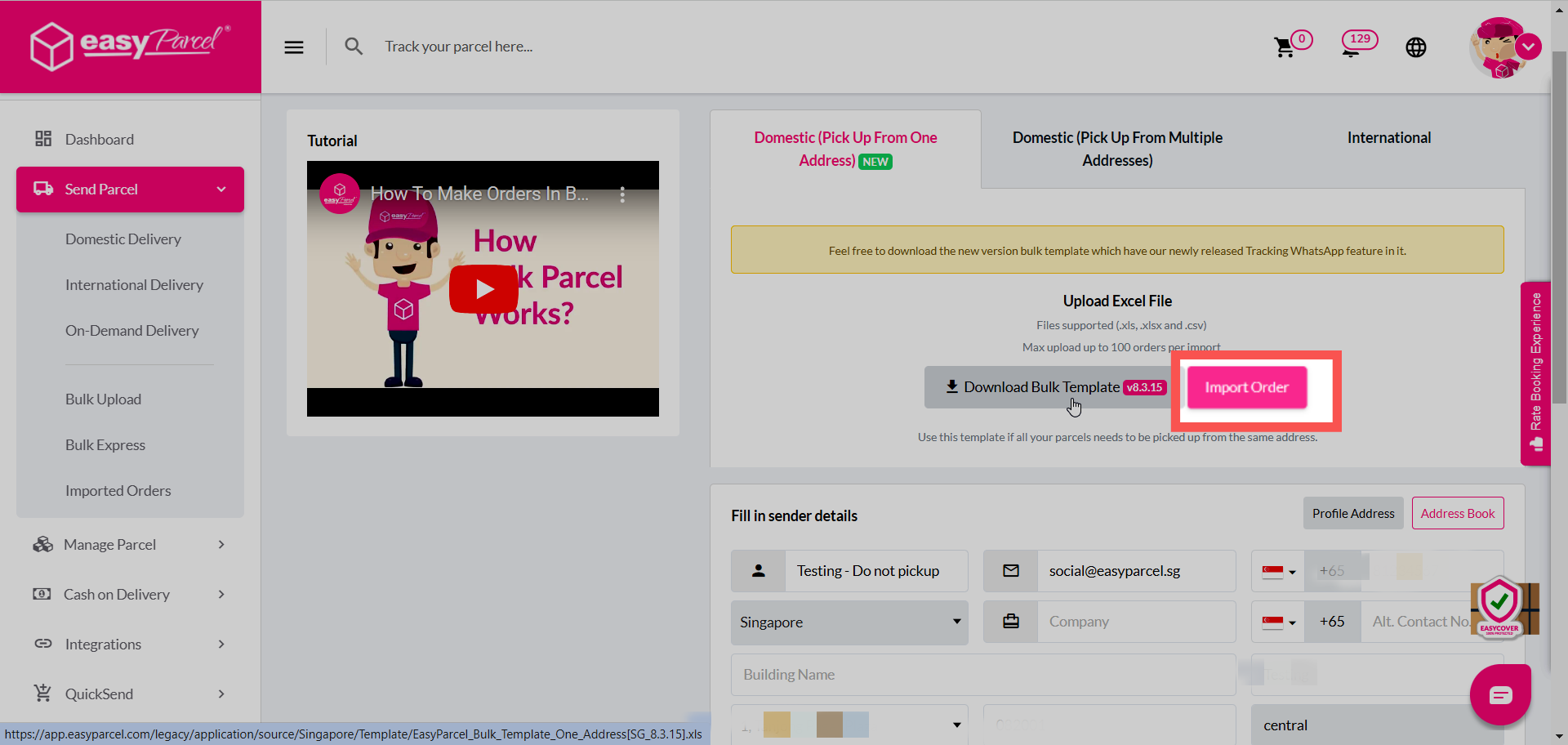Click the Dashboard grid icon
Image resolution: width=1568 pixels, height=745 pixels.
(43, 139)
